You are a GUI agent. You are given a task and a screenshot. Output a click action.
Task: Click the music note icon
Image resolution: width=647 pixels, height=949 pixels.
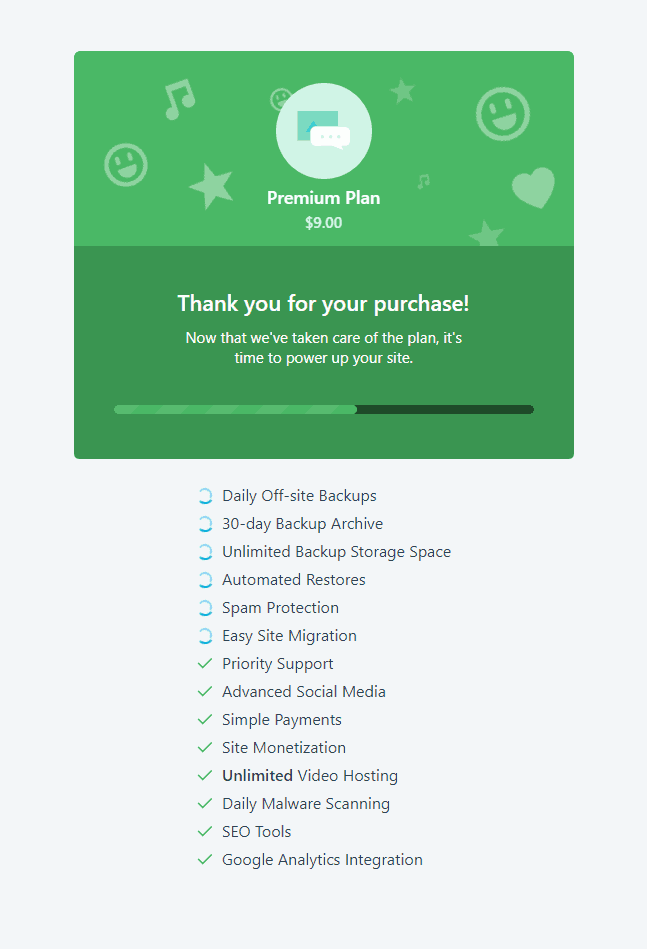179,101
